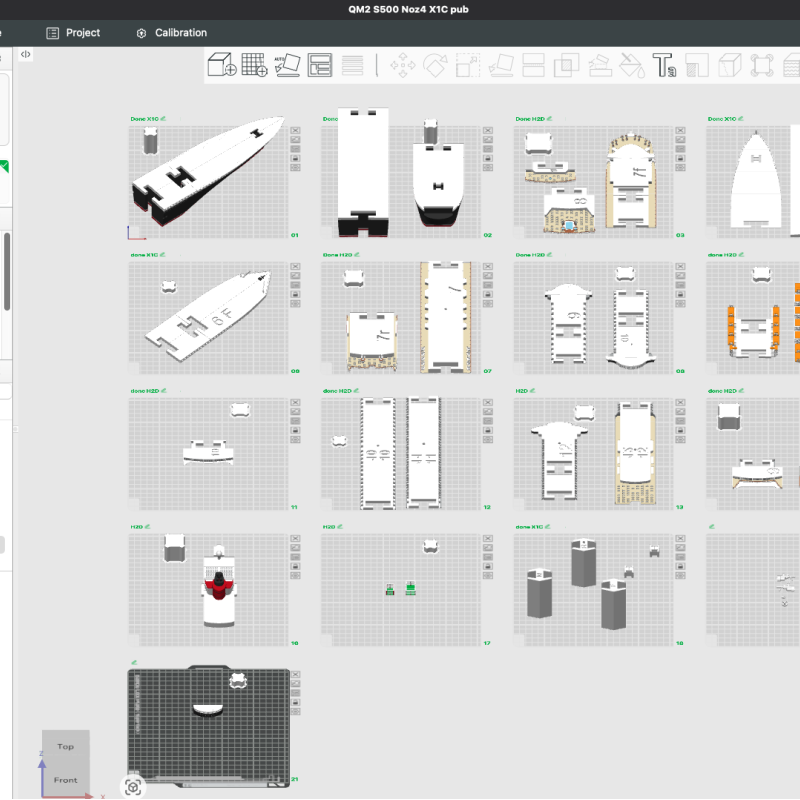Toggle the lock on plate 01
800x800 pixels.
pyautogui.click(x=295, y=157)
